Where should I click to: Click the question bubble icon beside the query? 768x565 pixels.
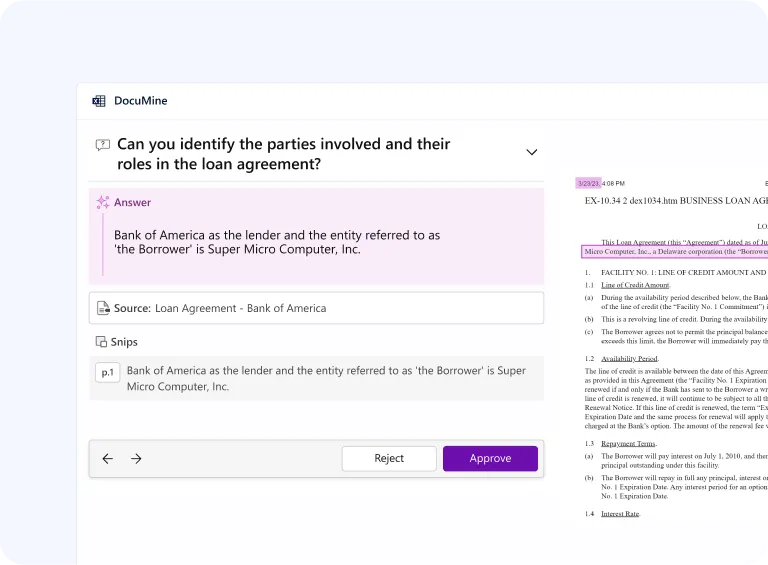pos(102,145)
